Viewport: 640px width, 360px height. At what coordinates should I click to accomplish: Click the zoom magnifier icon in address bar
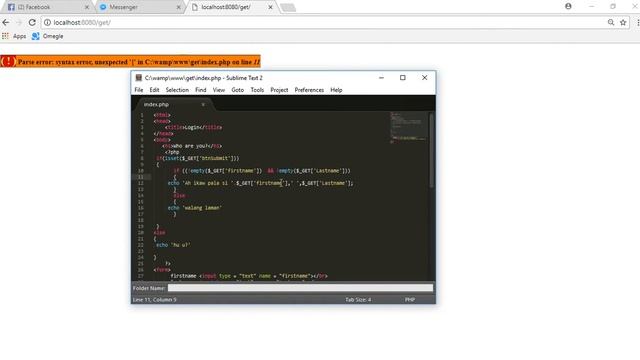click(x=611, y=22)
